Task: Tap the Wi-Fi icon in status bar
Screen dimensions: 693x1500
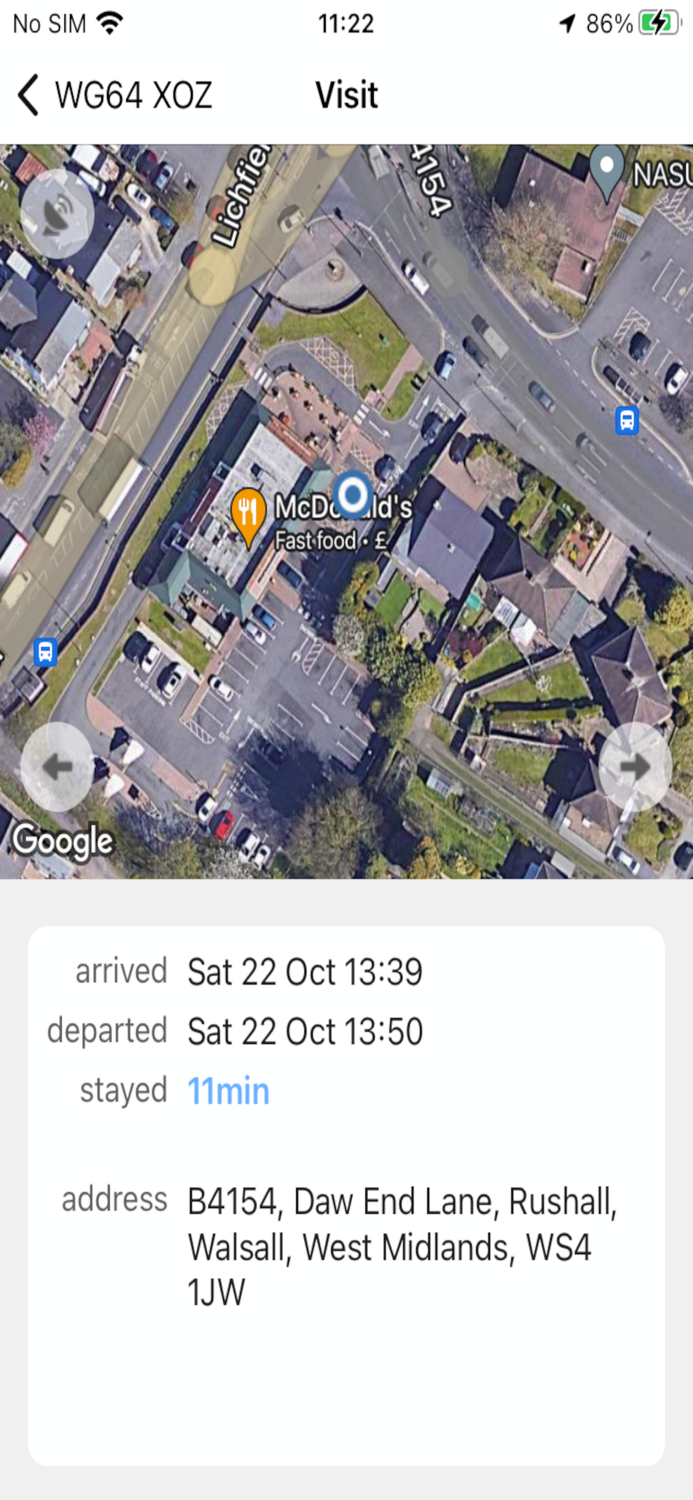Action: point(111,23)
